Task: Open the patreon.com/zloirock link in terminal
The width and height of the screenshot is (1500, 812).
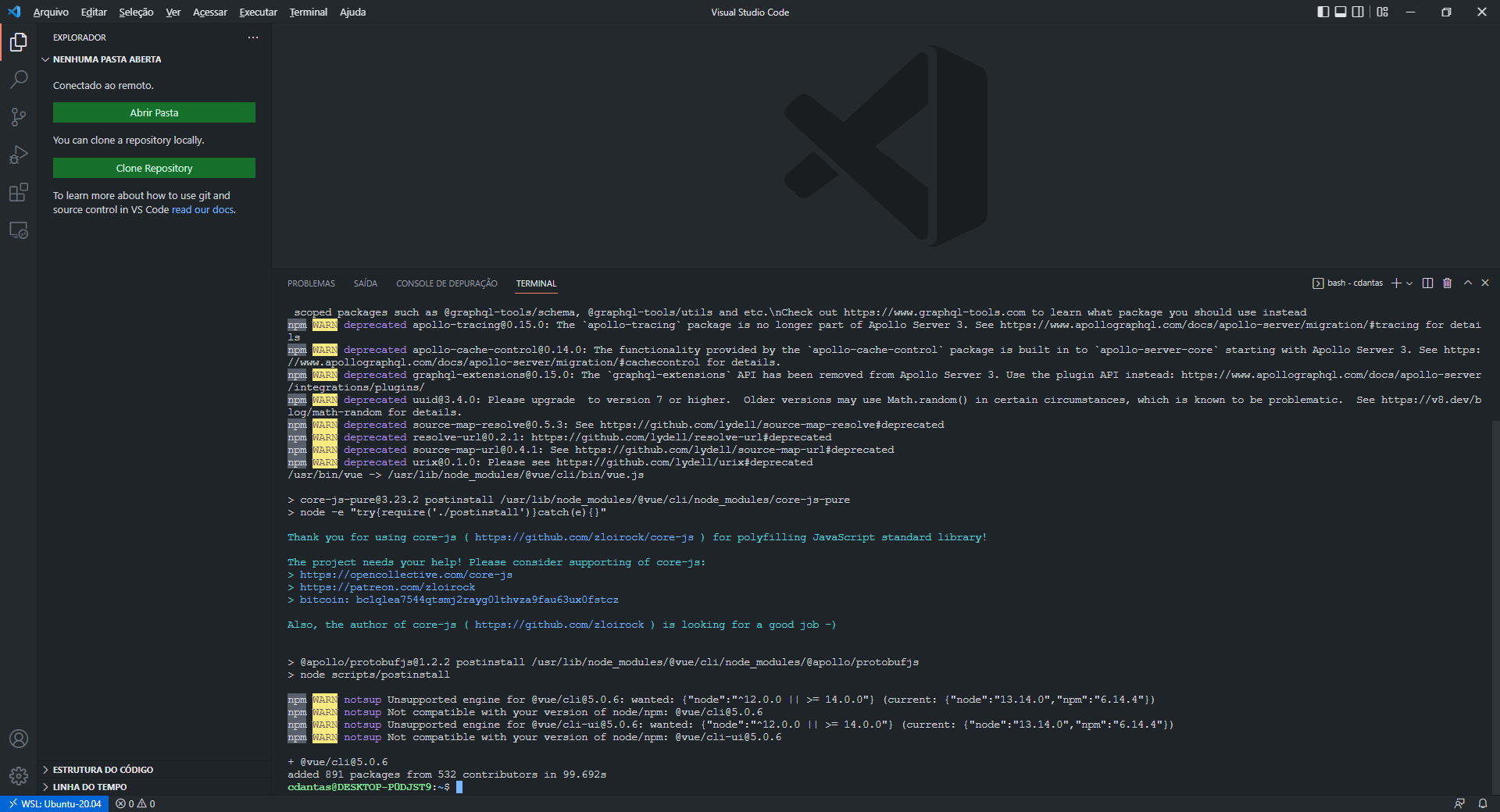Action: click(x=387, y=587)
